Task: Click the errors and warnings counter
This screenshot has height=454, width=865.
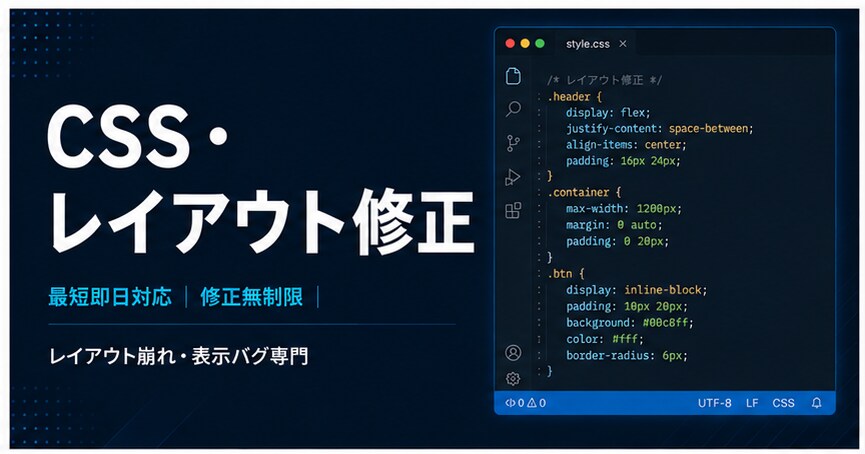Action: pos(526,403)
